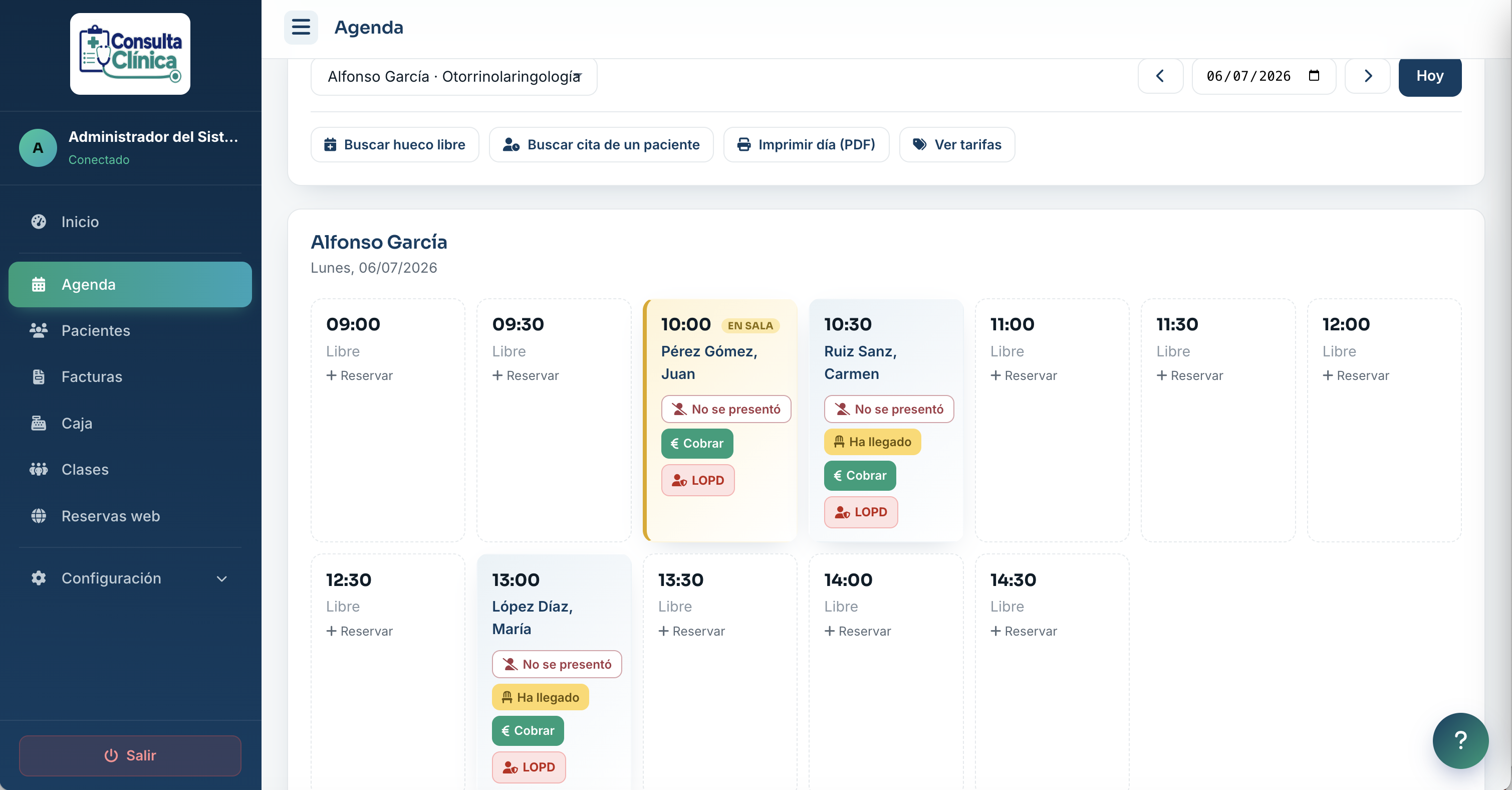Click Cobrar for Ruiz Sanz, Carmen
Image resolution: width=1512 pixels, height=790 pixels.
pos(860,475)
